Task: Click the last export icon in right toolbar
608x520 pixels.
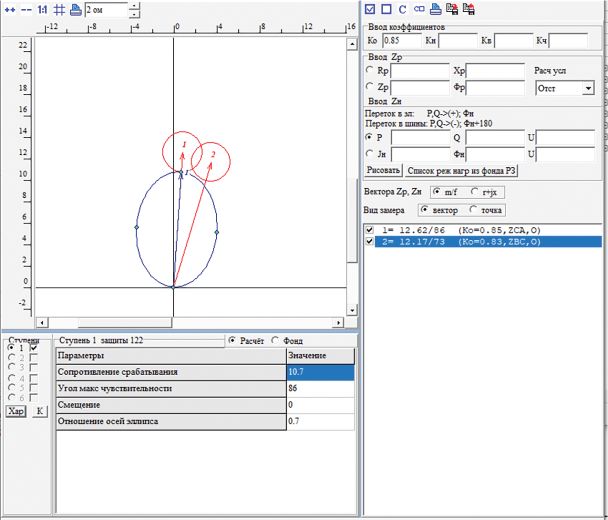Action: [x=469, y=9]
